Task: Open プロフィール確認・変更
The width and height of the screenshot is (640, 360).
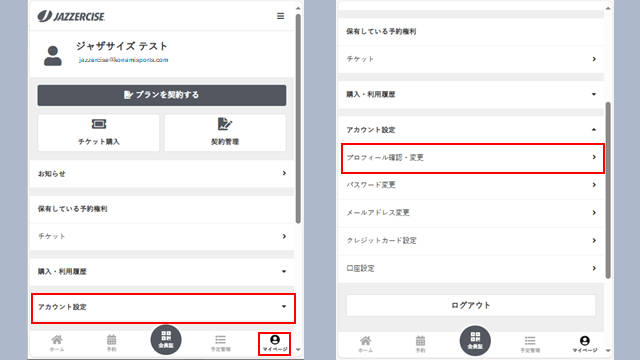Action: click(x=473, y=158)
